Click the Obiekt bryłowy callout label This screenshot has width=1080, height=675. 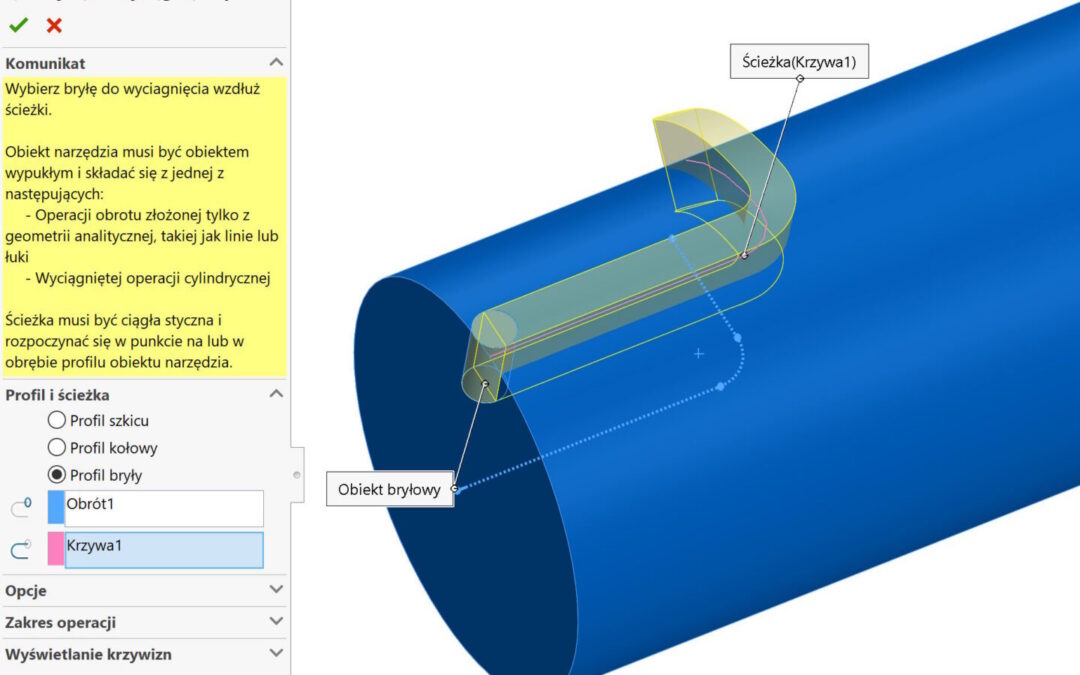389,490
